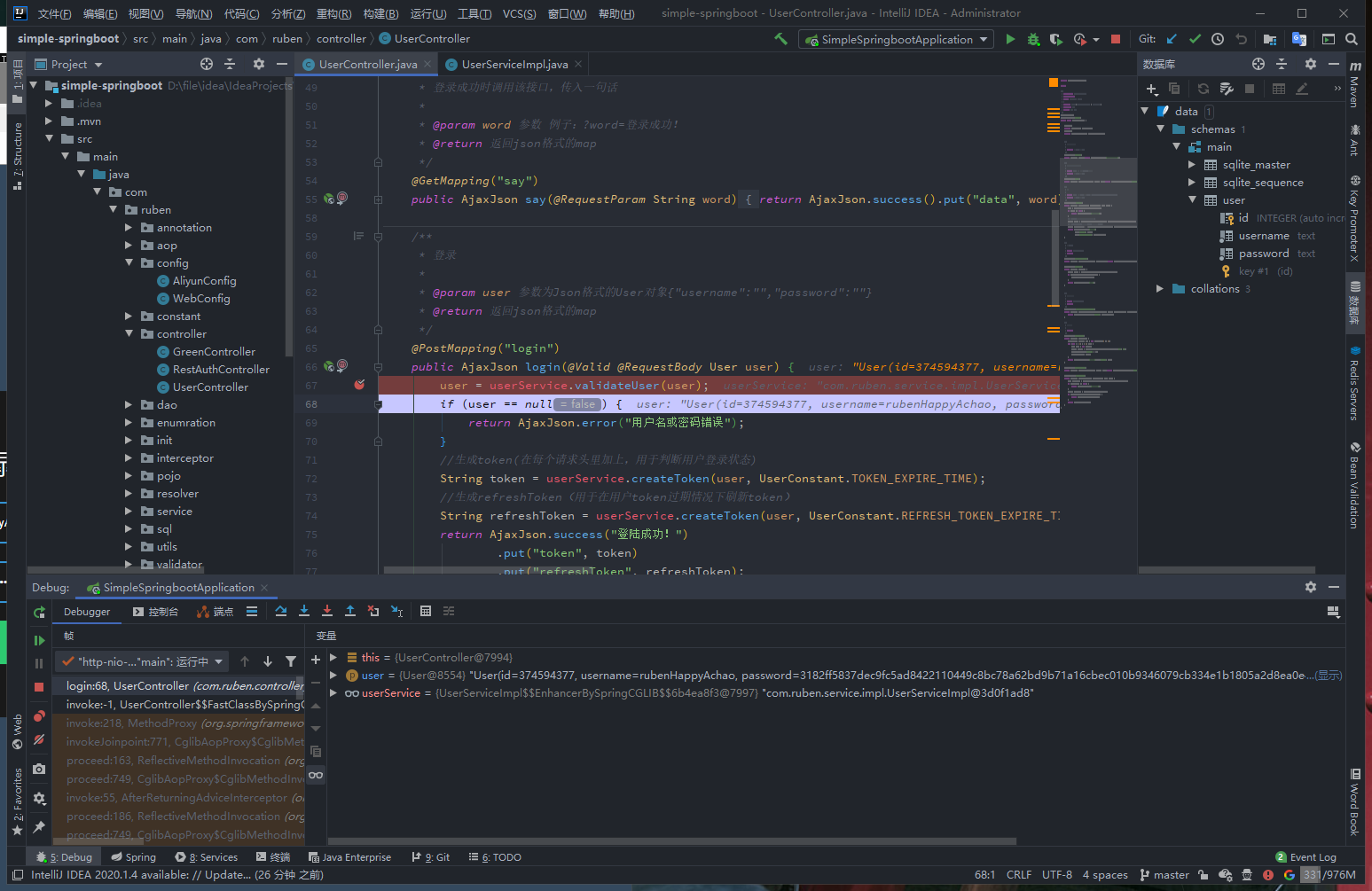
Task: Click the Resume Program icon in debug panel
Action: point(39,640)
